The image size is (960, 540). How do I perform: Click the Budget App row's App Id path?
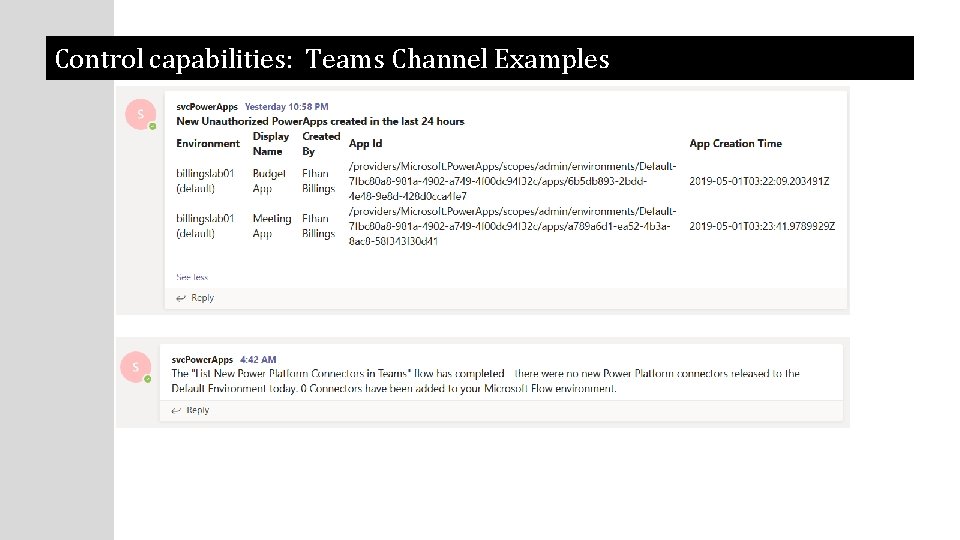pos(512,181)
